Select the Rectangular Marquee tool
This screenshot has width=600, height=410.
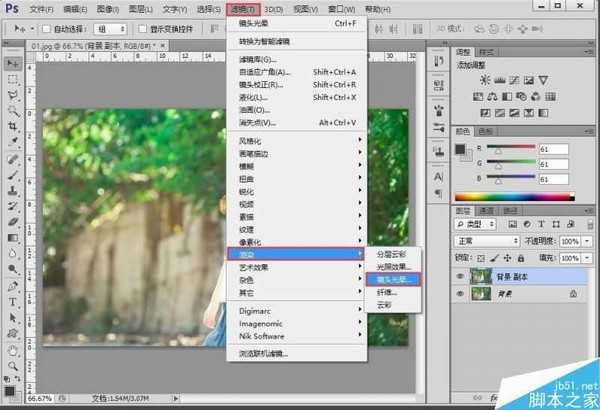(14, 78)
